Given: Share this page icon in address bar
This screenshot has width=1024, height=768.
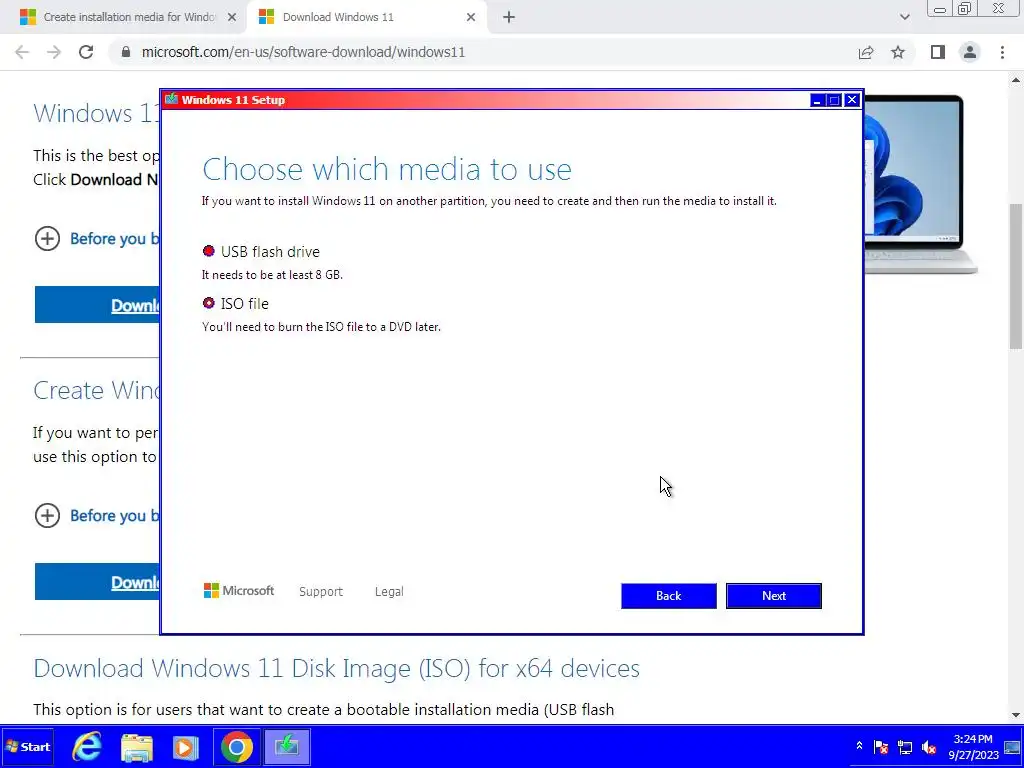Looking at the screenshot, I should pyautogui.click(x=866, y=52).
